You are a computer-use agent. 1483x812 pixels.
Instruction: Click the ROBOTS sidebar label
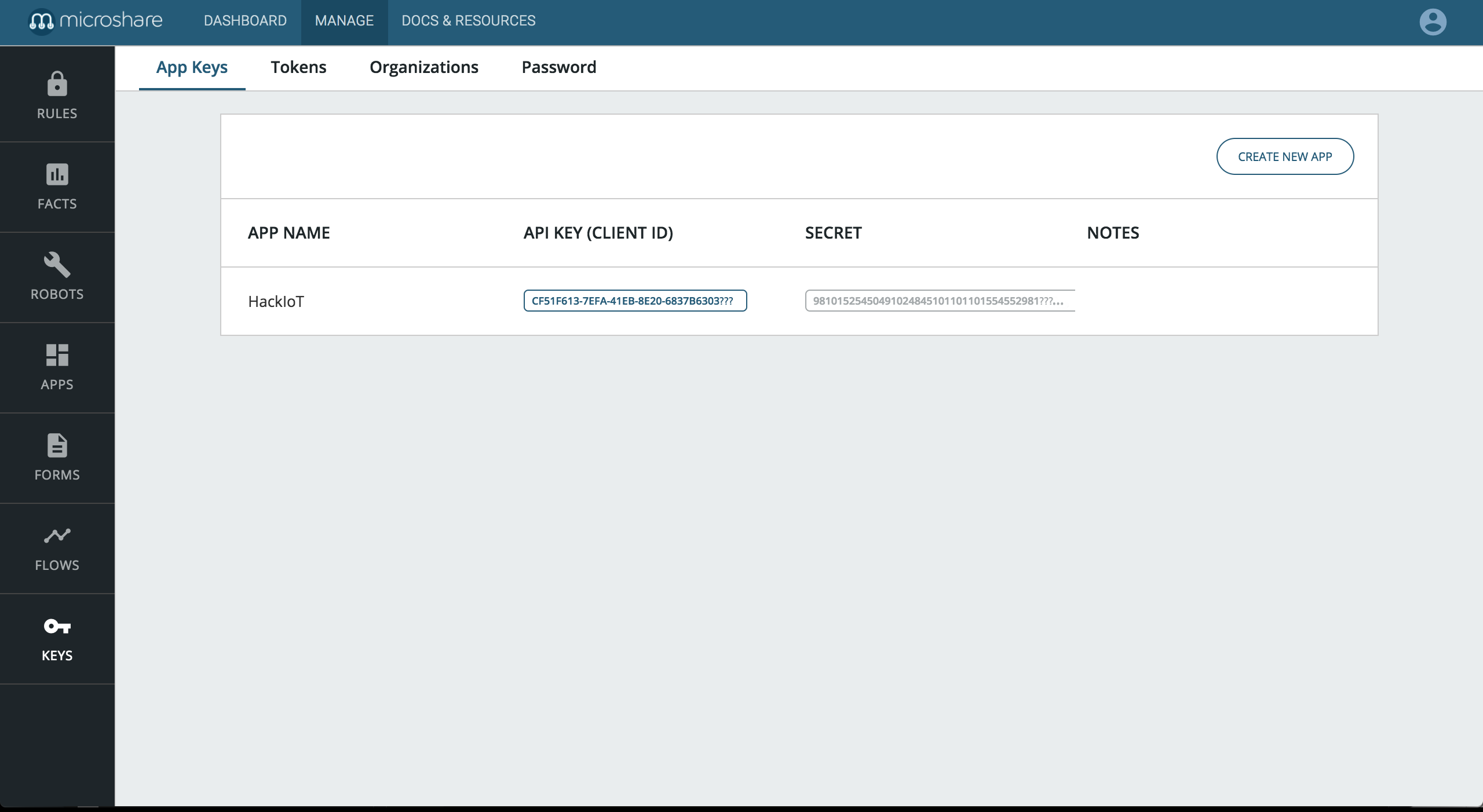(x=57, y=294)
